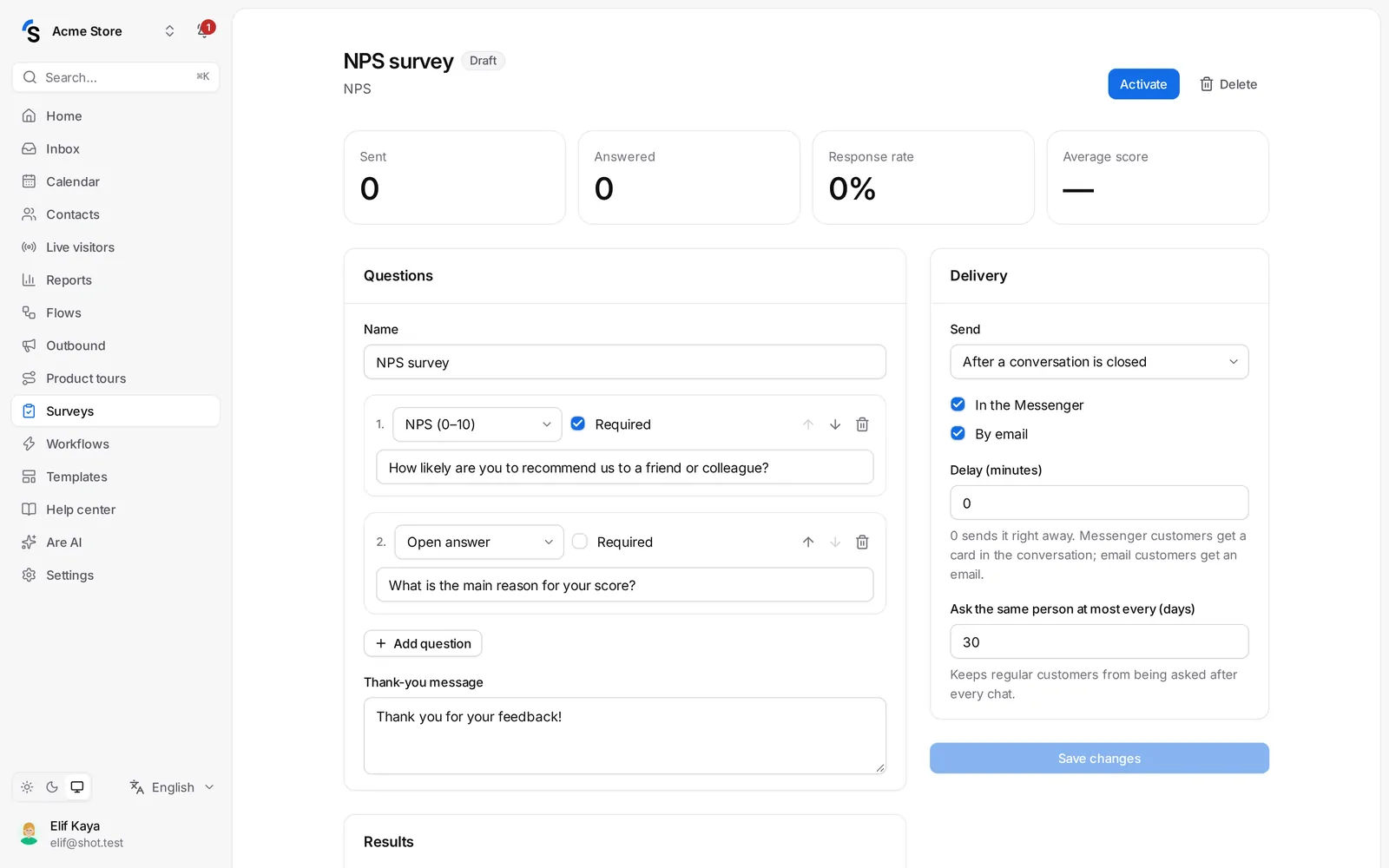Click the Acme Store logo icon
The image size is (1389, 868).
[31, 31]
